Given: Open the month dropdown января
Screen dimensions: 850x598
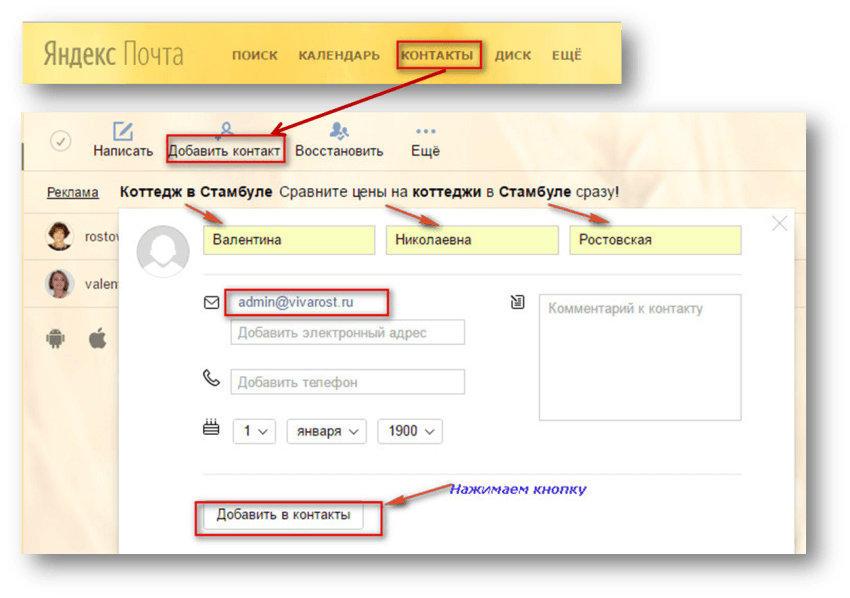Looking at the screenshot, I should 326,432.
